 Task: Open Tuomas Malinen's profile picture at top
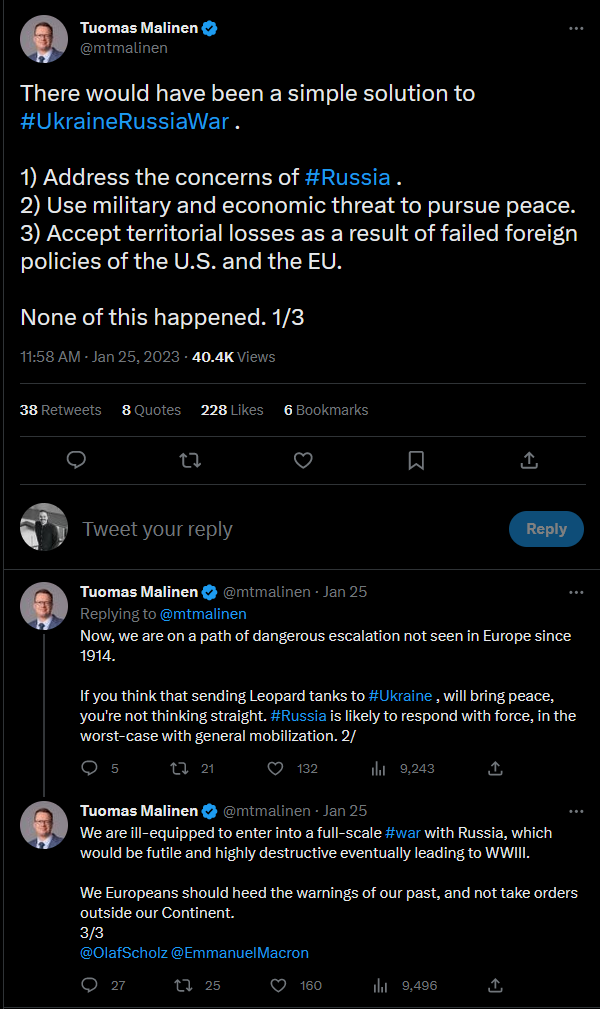tap(44, 39)
